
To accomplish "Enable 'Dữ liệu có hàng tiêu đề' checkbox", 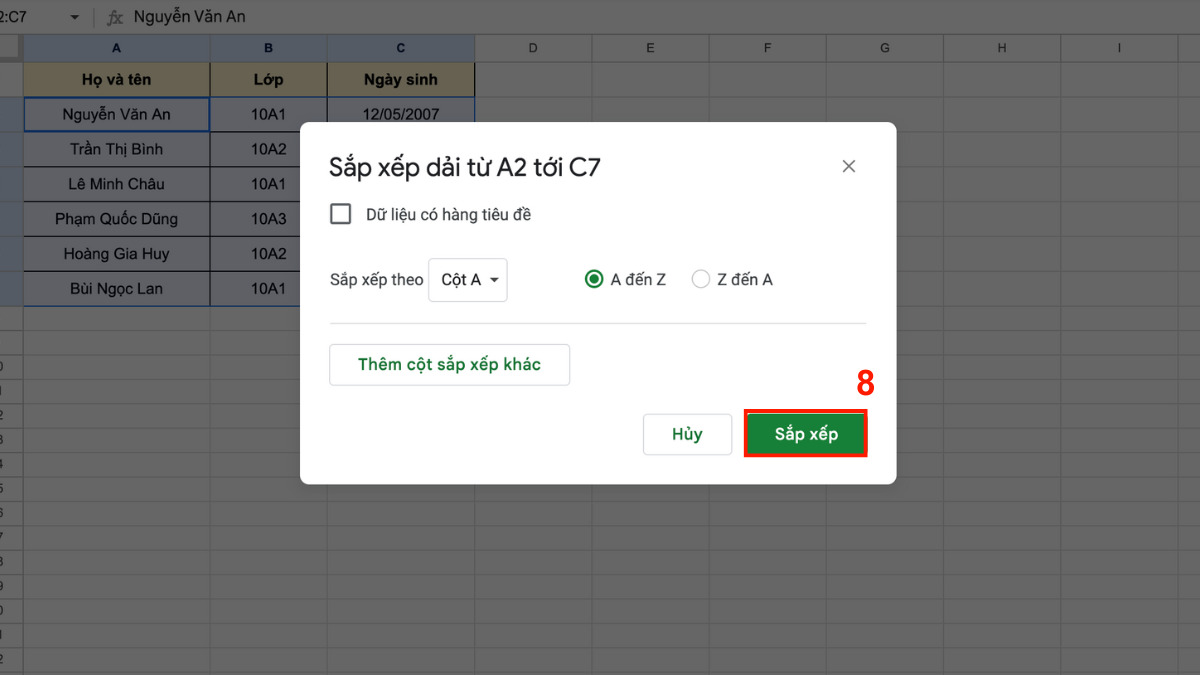I will point(341,214).
